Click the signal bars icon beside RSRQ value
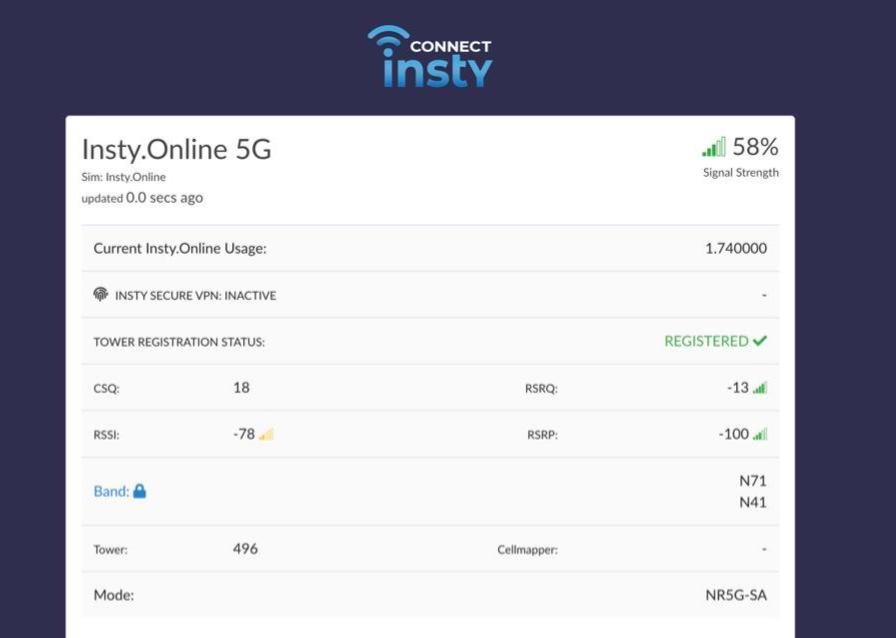Image resolution: width=896 pixels, height=638 pixels. [760, 388]
